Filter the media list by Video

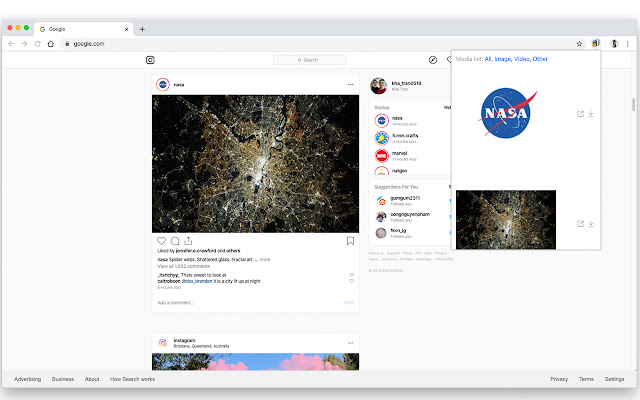(x=522, y=59)
